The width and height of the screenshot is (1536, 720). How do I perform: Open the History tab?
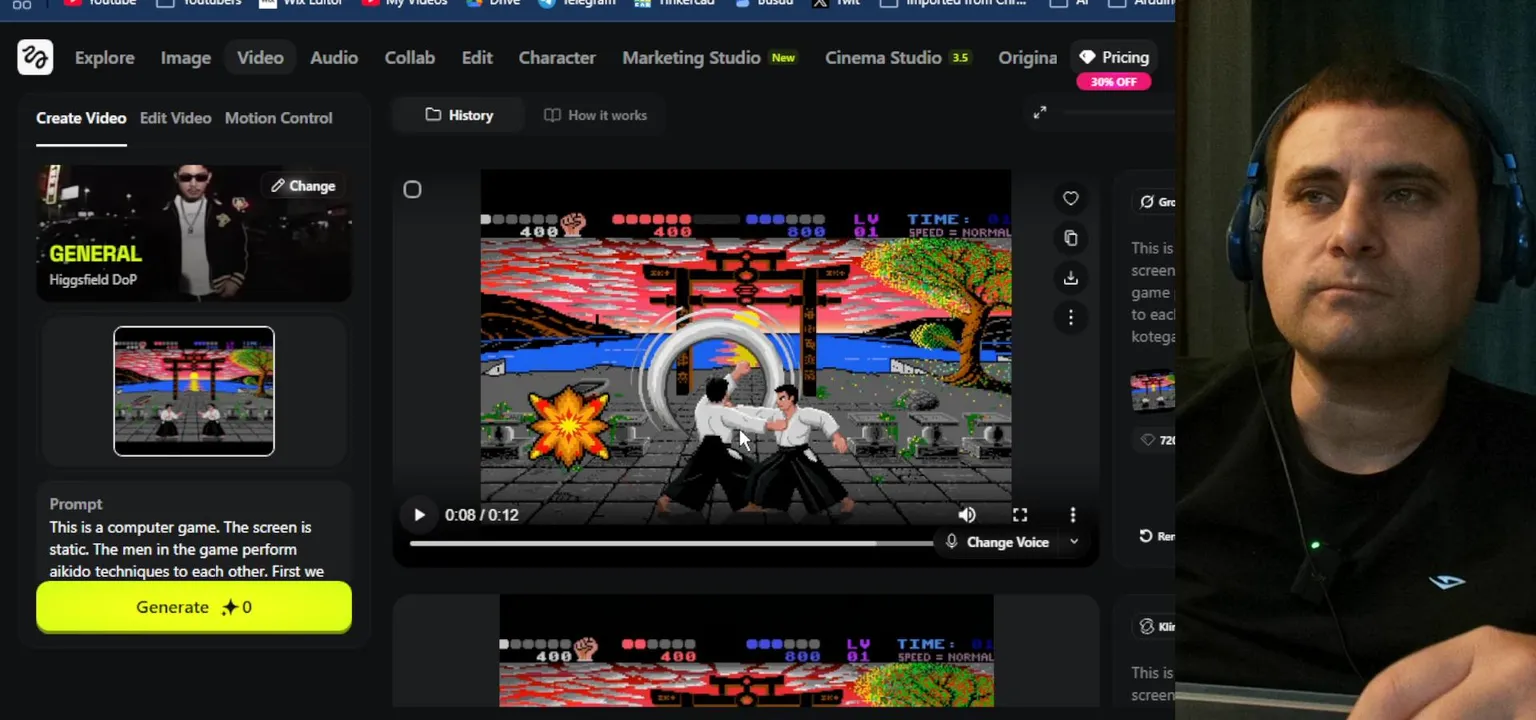pyautogui.click(x=459, y=115)
